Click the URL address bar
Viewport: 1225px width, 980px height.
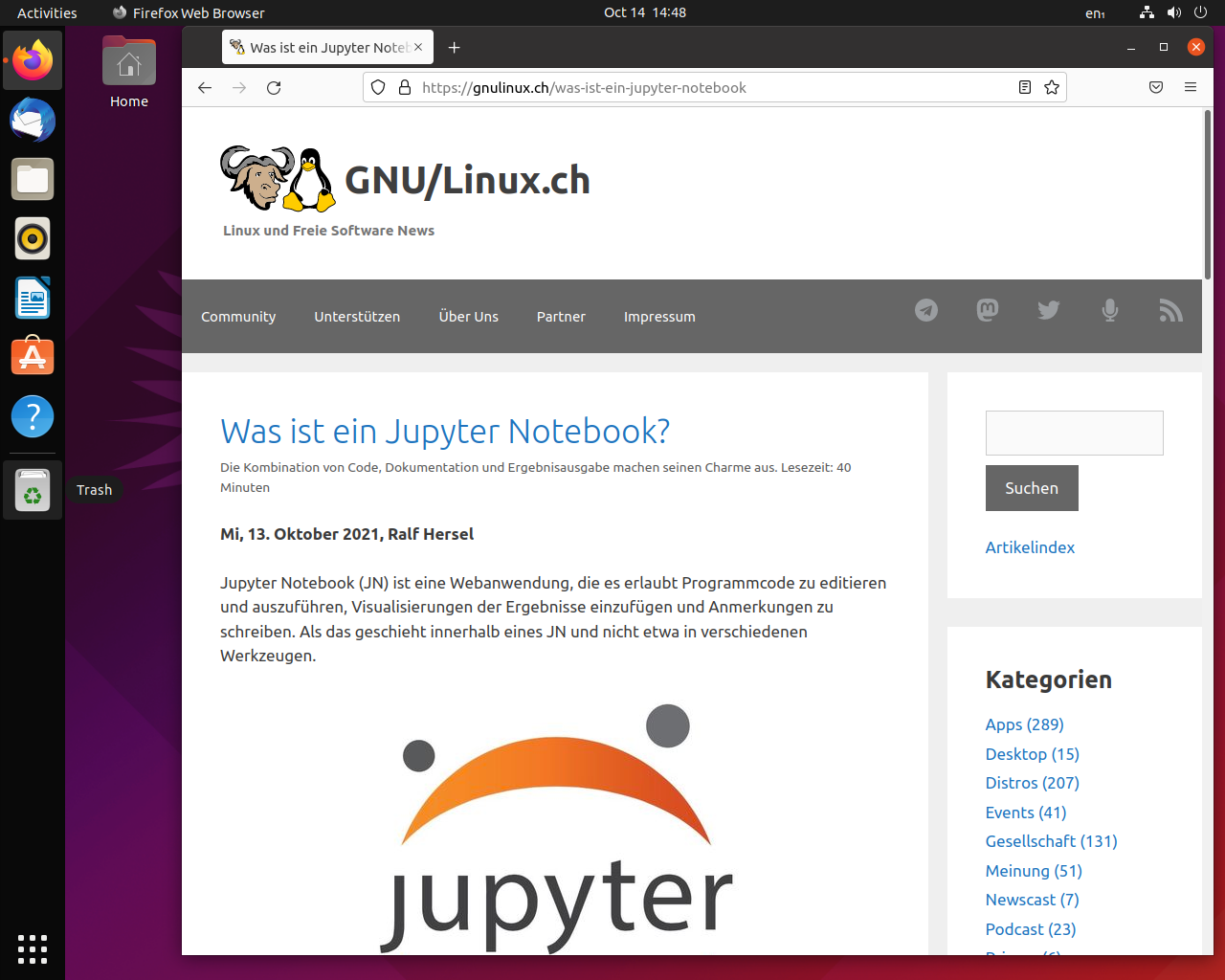713,87
